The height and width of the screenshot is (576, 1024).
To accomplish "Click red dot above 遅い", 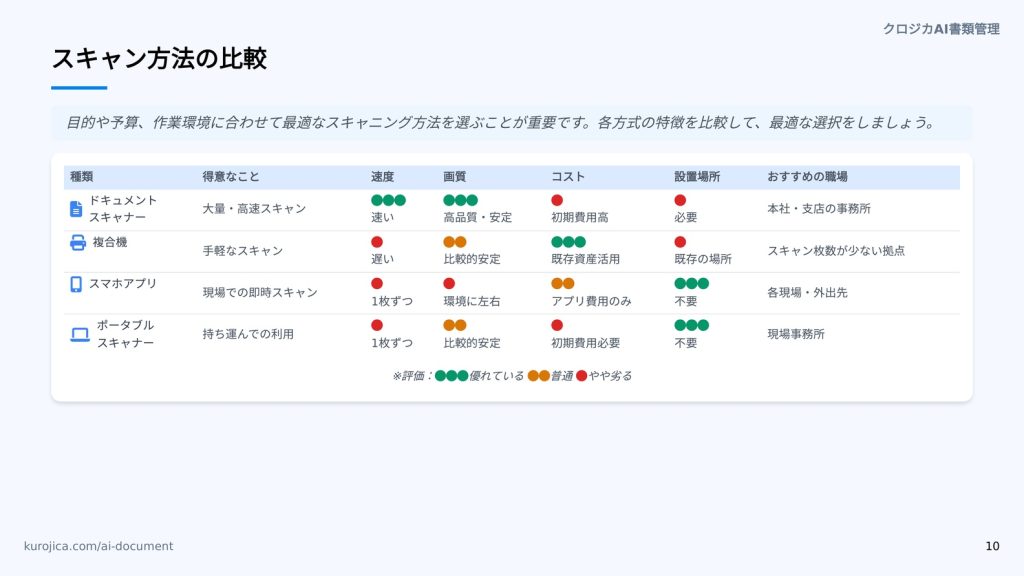I will point(377,242).
